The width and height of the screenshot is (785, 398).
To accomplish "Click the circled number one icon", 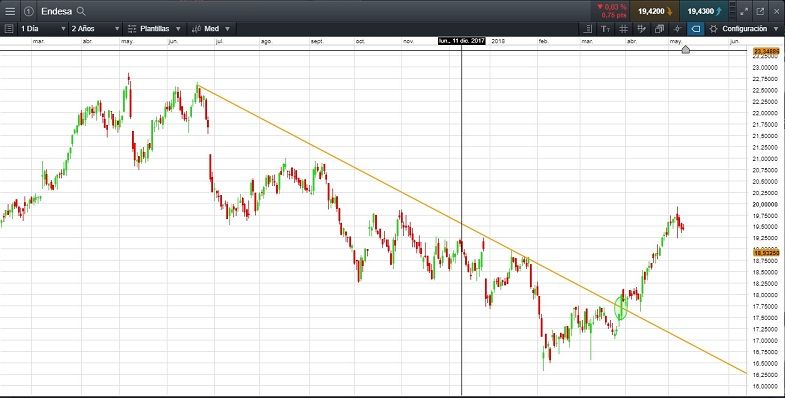I will tap(29, 11).
